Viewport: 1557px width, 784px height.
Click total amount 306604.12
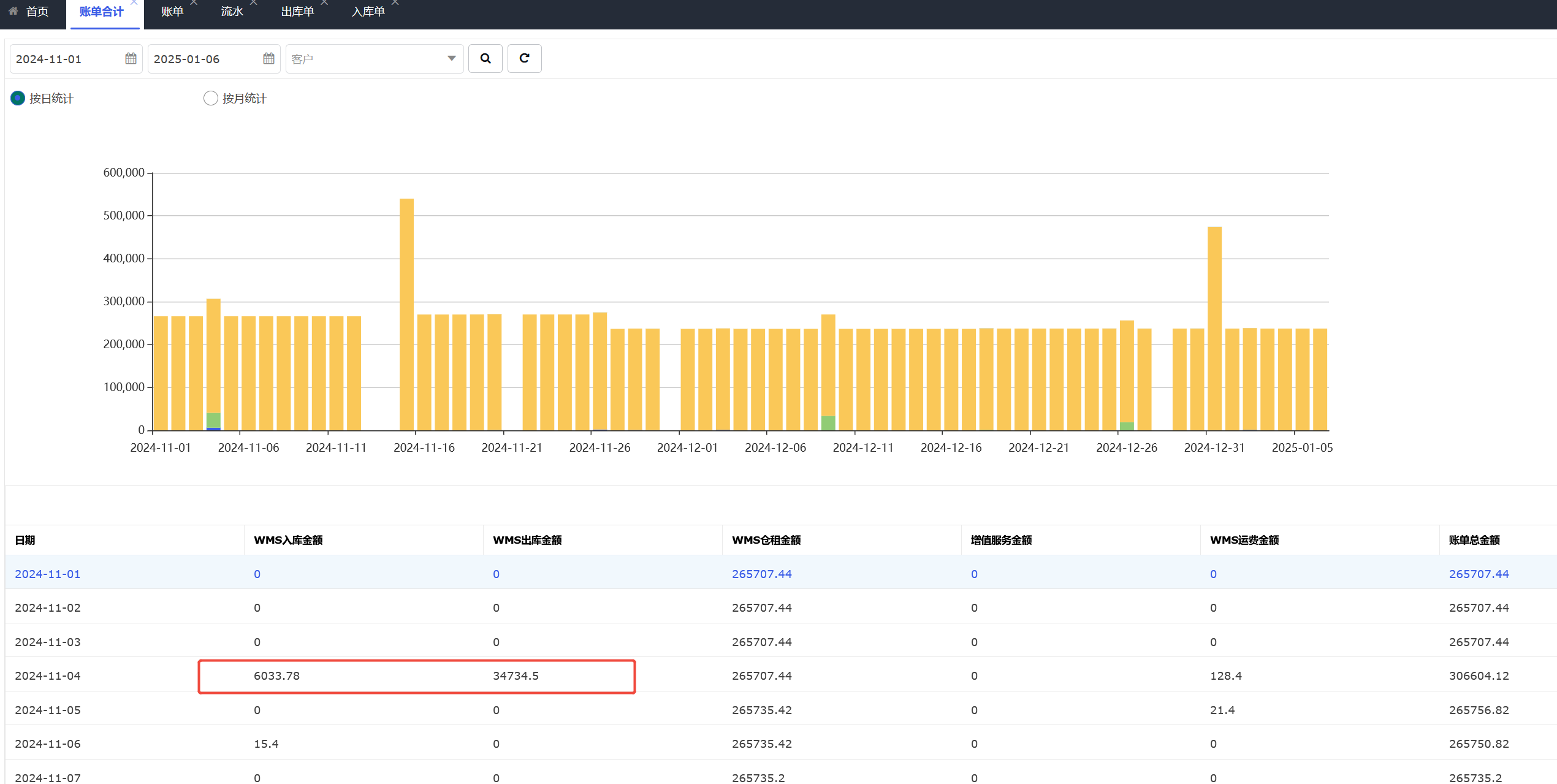1479,676
